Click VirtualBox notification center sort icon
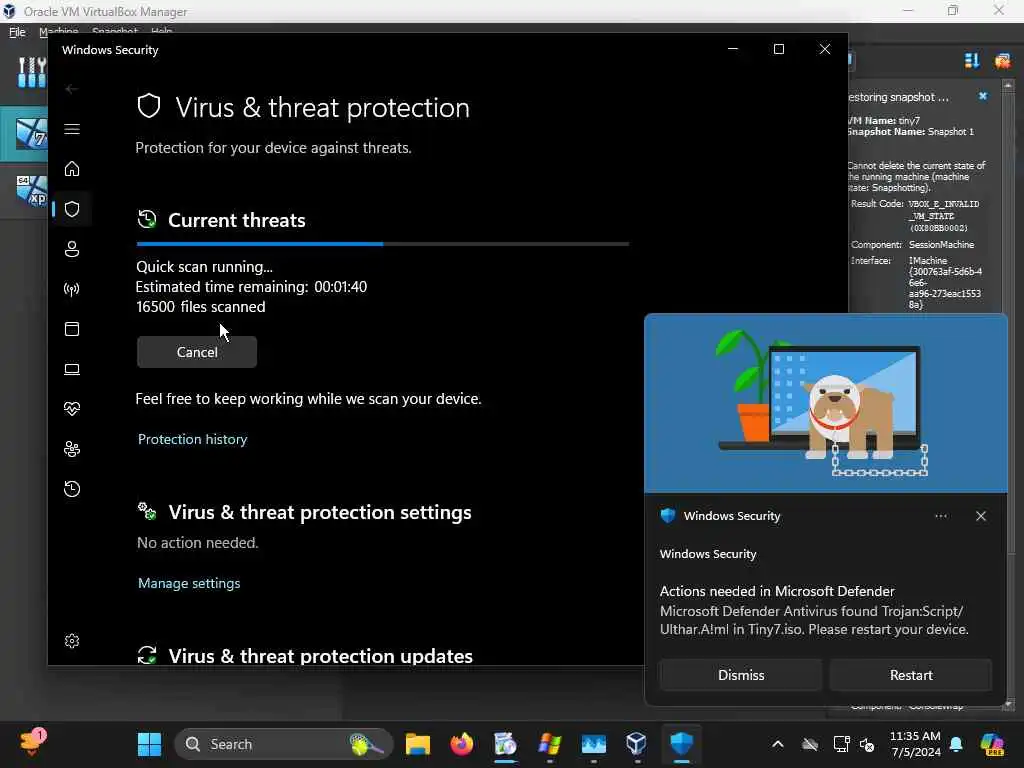 [972, 61]
